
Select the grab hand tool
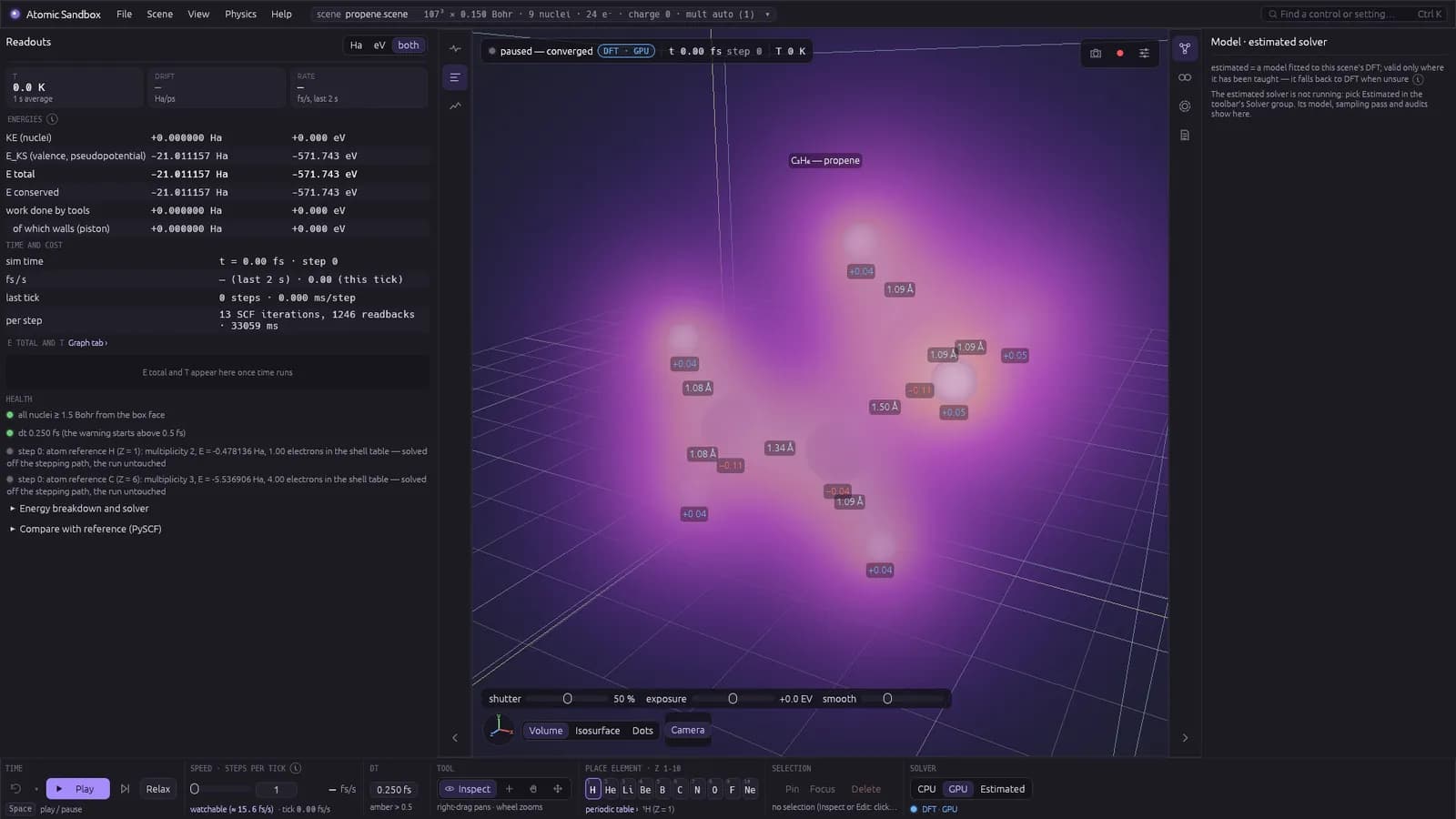point(533,789)
